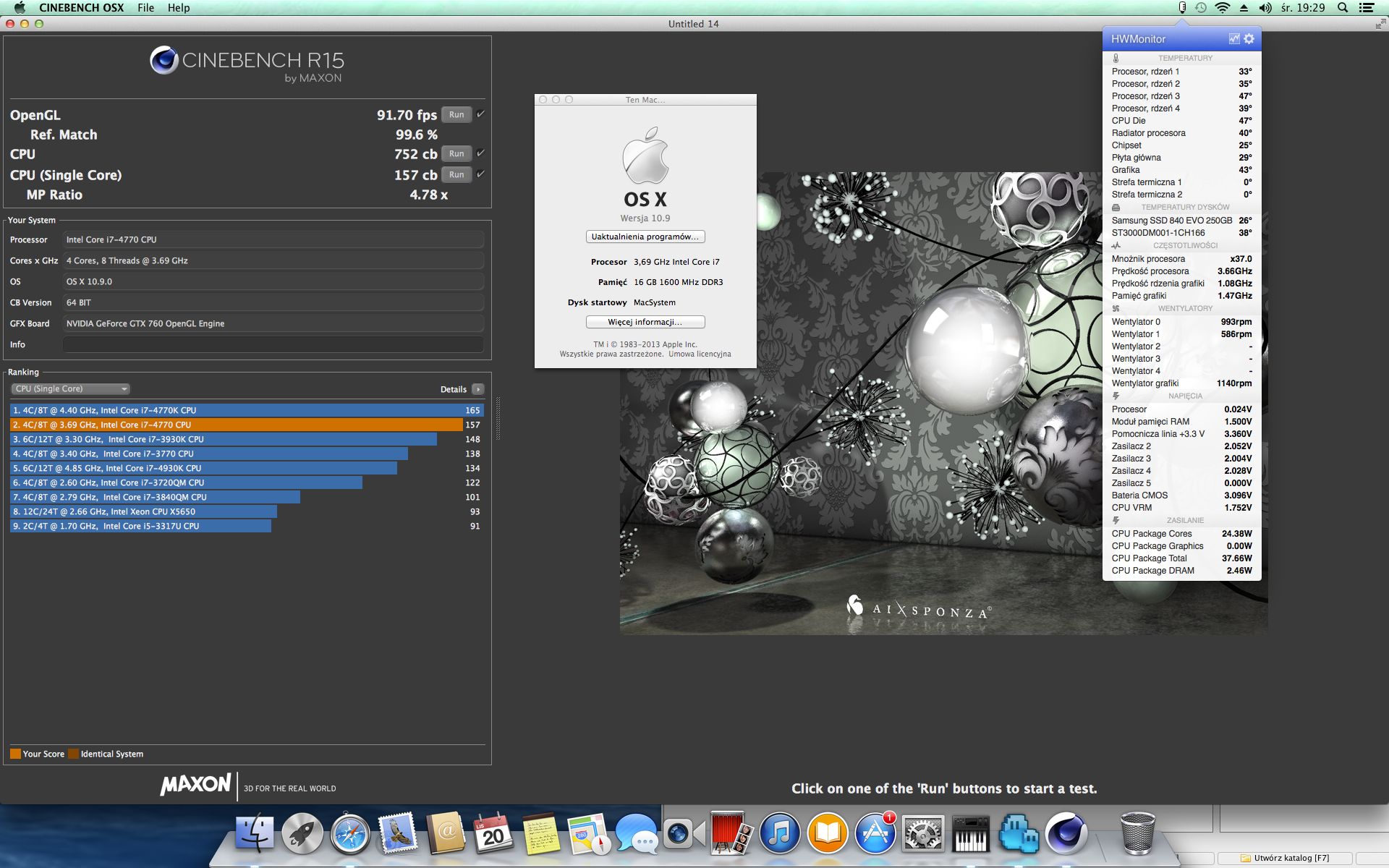1389x868 pixels.
Task: Click Samsung SSD 840 EVO 250GB row
Action: coord(1181,221)
